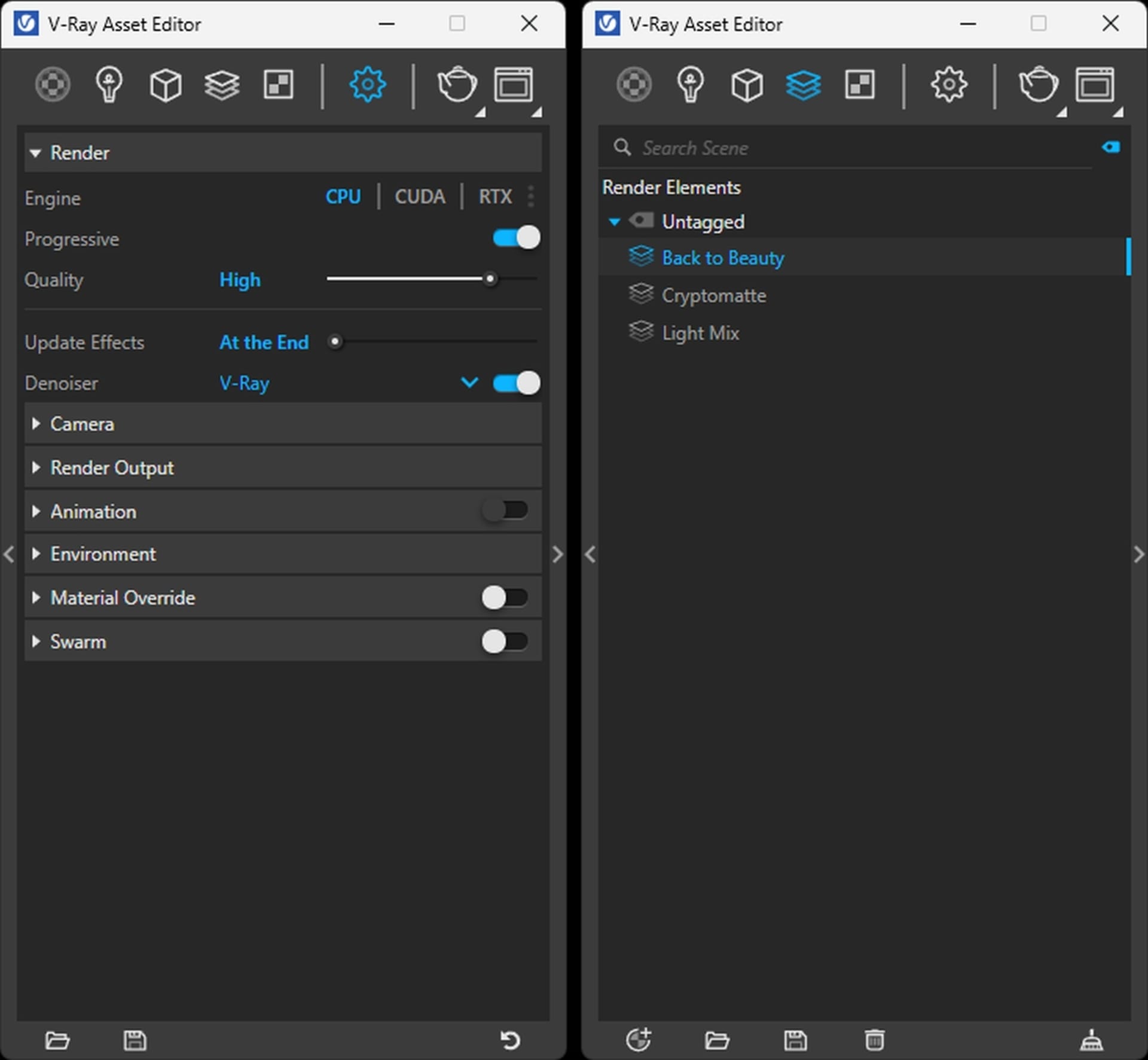Click the V-Ray denoiser name

click(244, 383)
